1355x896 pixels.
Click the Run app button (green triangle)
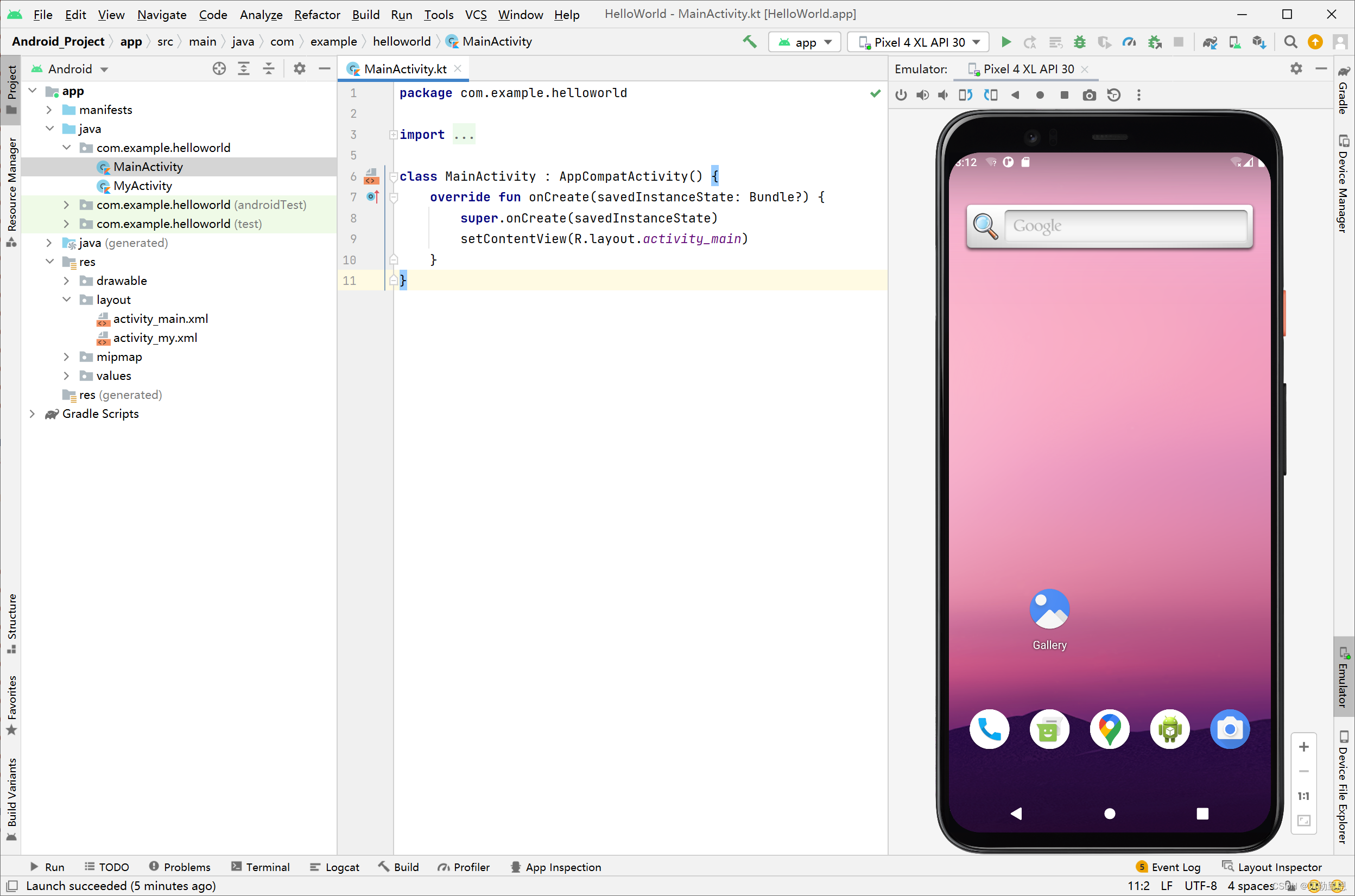pyautogui.click(x=1006, y=41)
